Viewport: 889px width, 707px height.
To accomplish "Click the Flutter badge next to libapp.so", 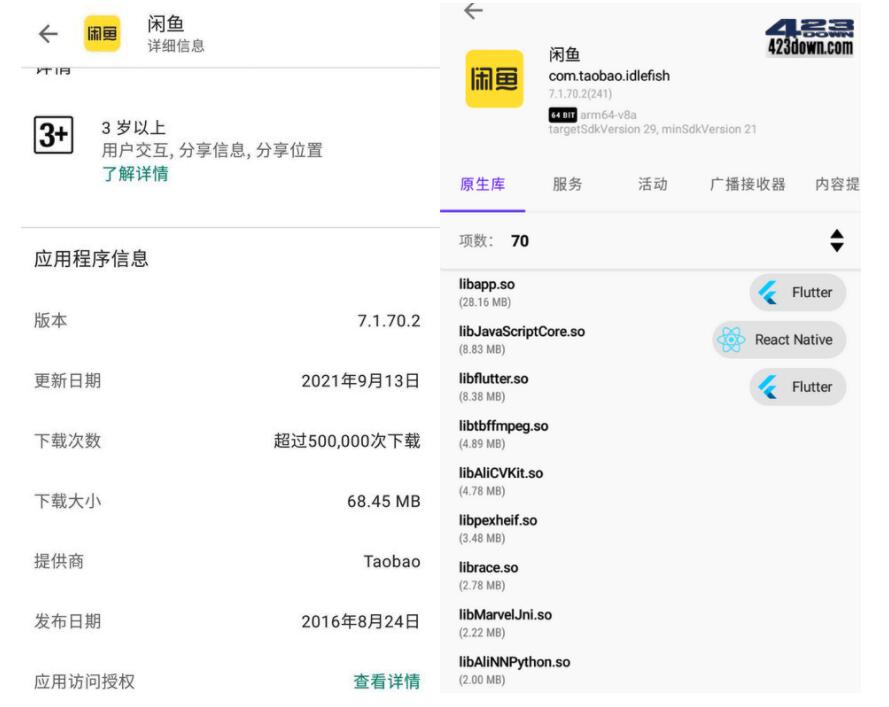I will (797, 292).
